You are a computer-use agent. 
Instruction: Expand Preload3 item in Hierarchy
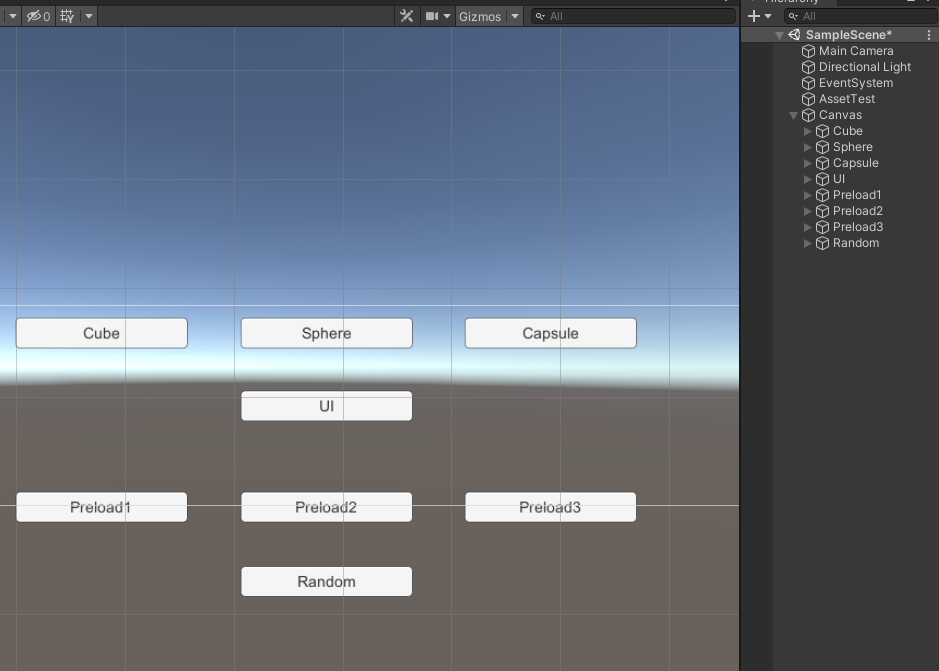[807, 227]
